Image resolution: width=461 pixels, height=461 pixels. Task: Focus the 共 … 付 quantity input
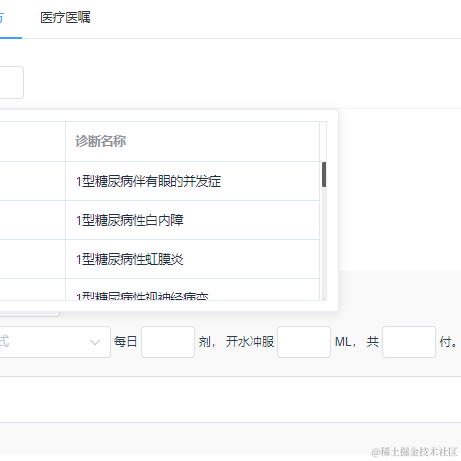click(x=409, y=342)
